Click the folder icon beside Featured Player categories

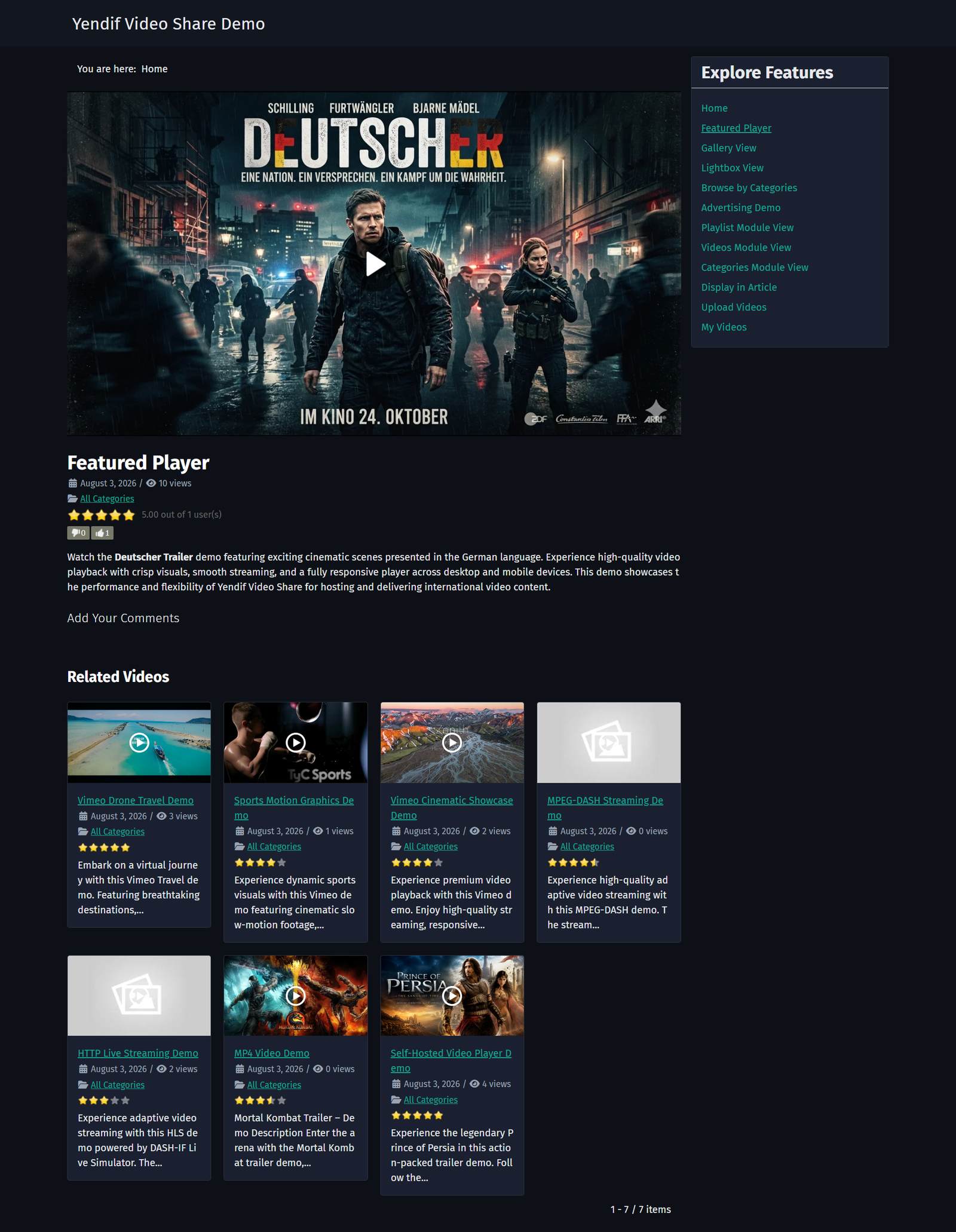point(72,499)
